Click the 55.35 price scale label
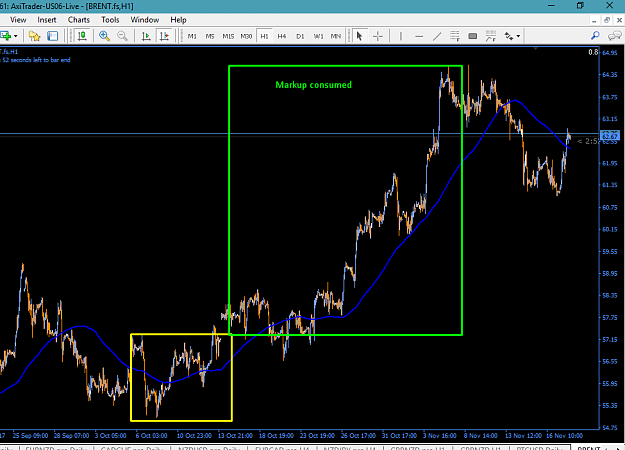The image size is (625, 450). pyautogui.click(x=610, y=406)
